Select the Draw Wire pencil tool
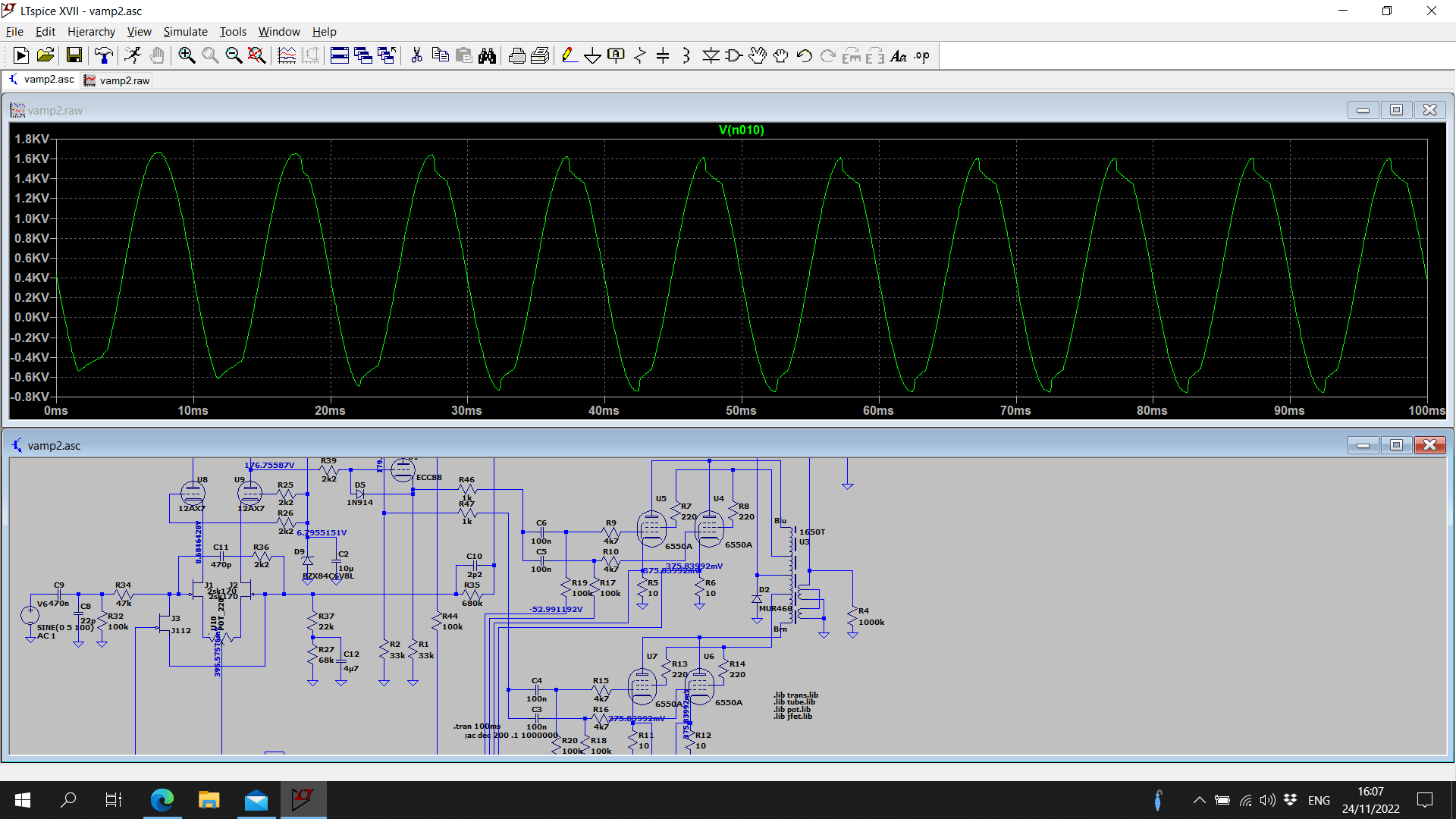 click(x=570, y=55)
